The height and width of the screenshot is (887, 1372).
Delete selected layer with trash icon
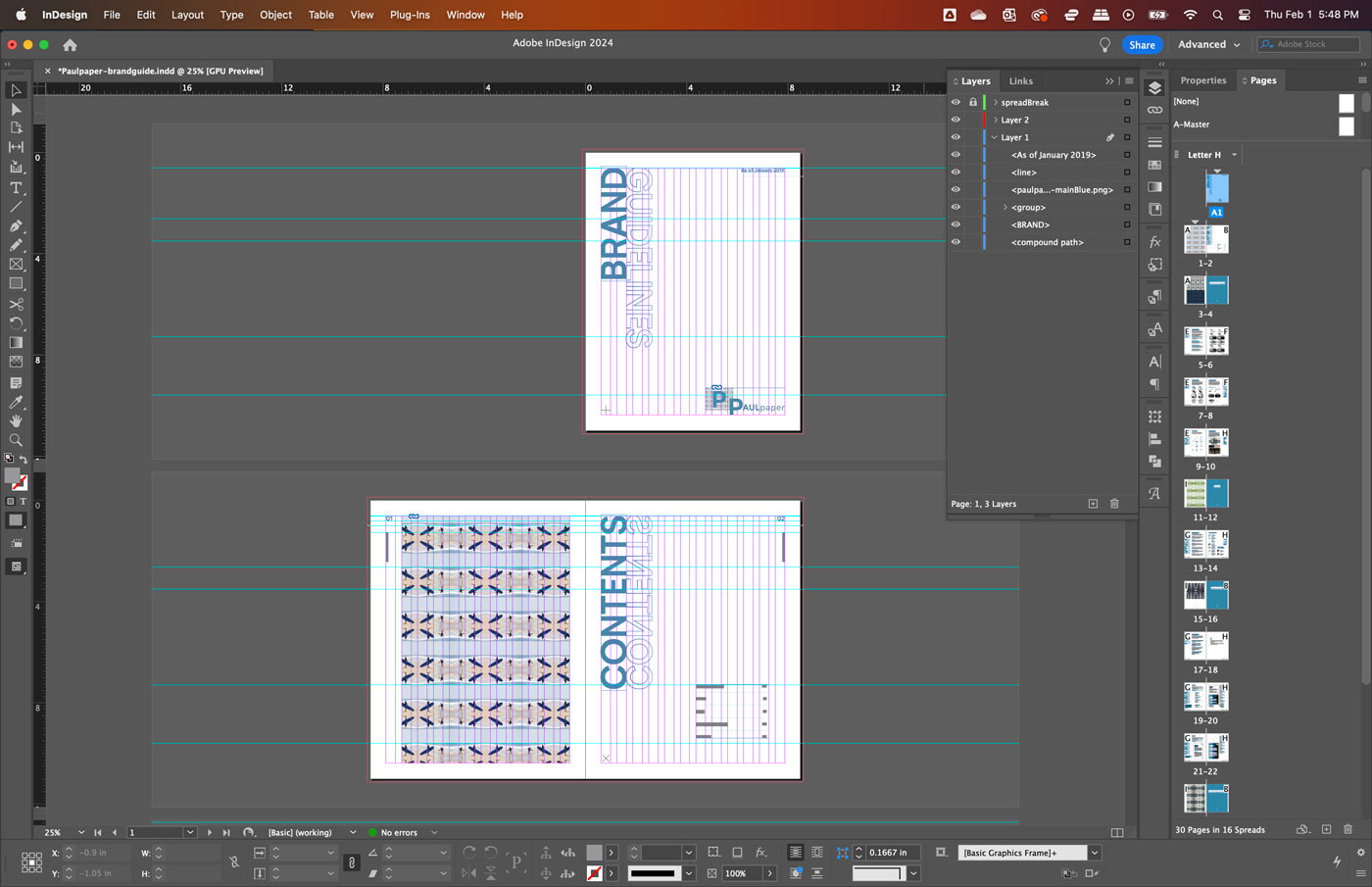coord(1114,504)
